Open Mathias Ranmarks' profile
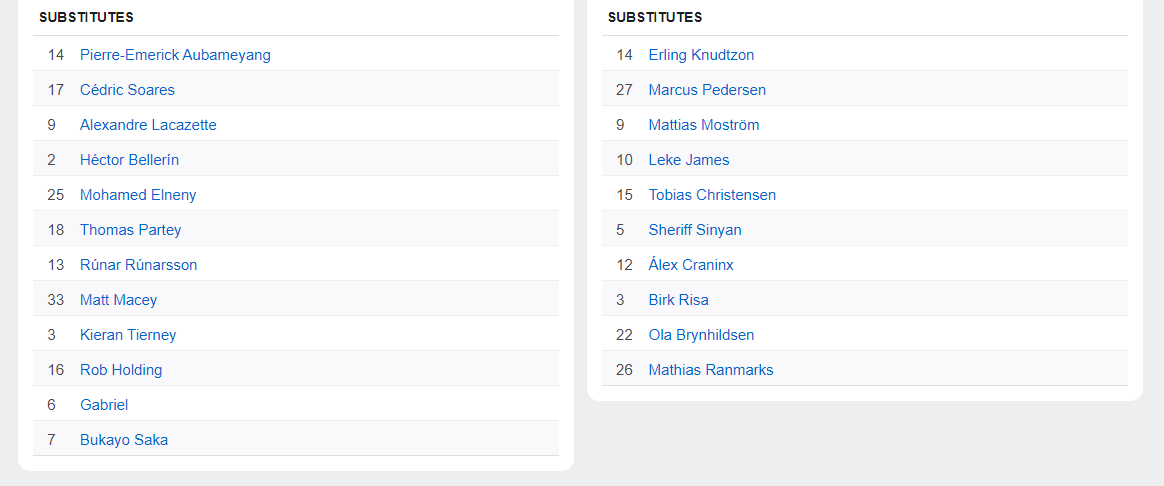This screenshot has width=1164, height=486. click(711, 370)
